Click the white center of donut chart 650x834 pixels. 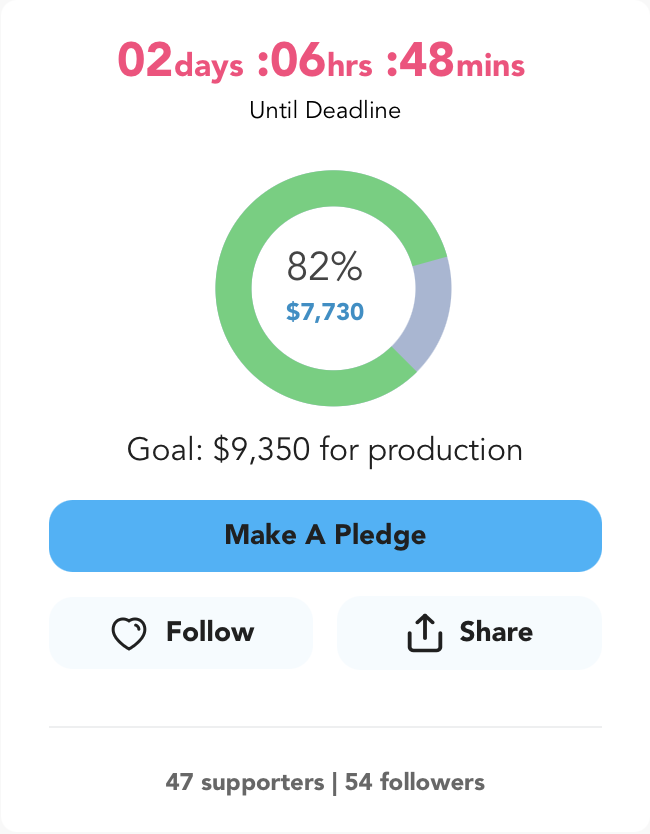tap(333, 340)
